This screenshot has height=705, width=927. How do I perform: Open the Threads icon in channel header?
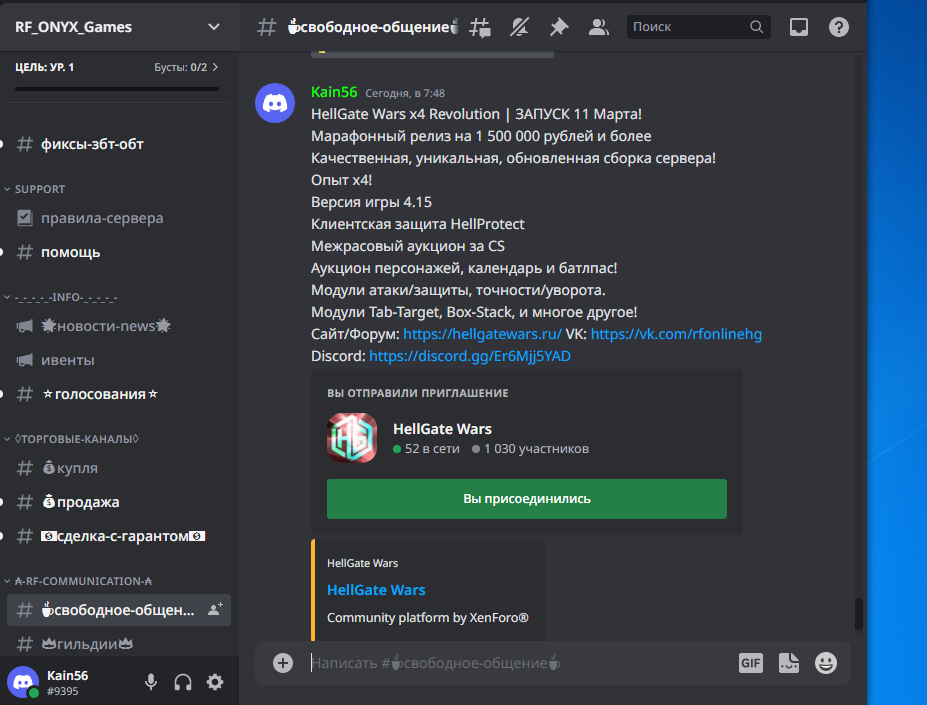[479, 27]
